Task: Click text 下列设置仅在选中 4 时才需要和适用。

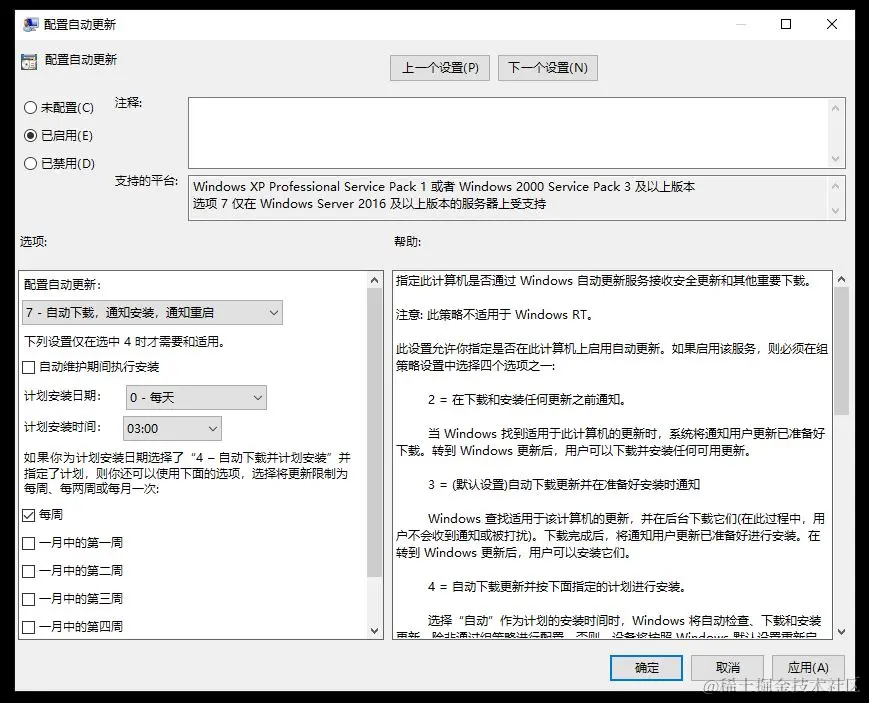Action: pyautogui.click(x=126, y=342)
